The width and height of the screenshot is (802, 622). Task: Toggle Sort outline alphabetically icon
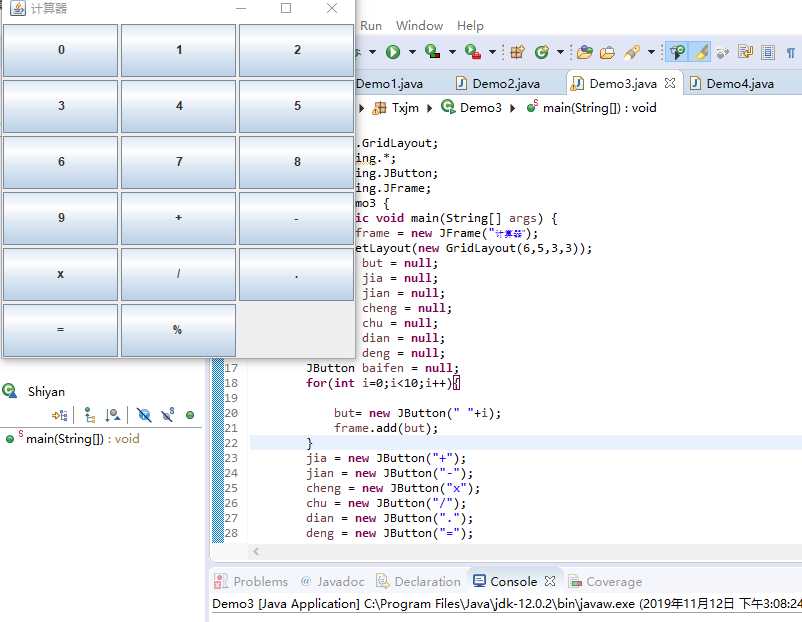[113, 415]
